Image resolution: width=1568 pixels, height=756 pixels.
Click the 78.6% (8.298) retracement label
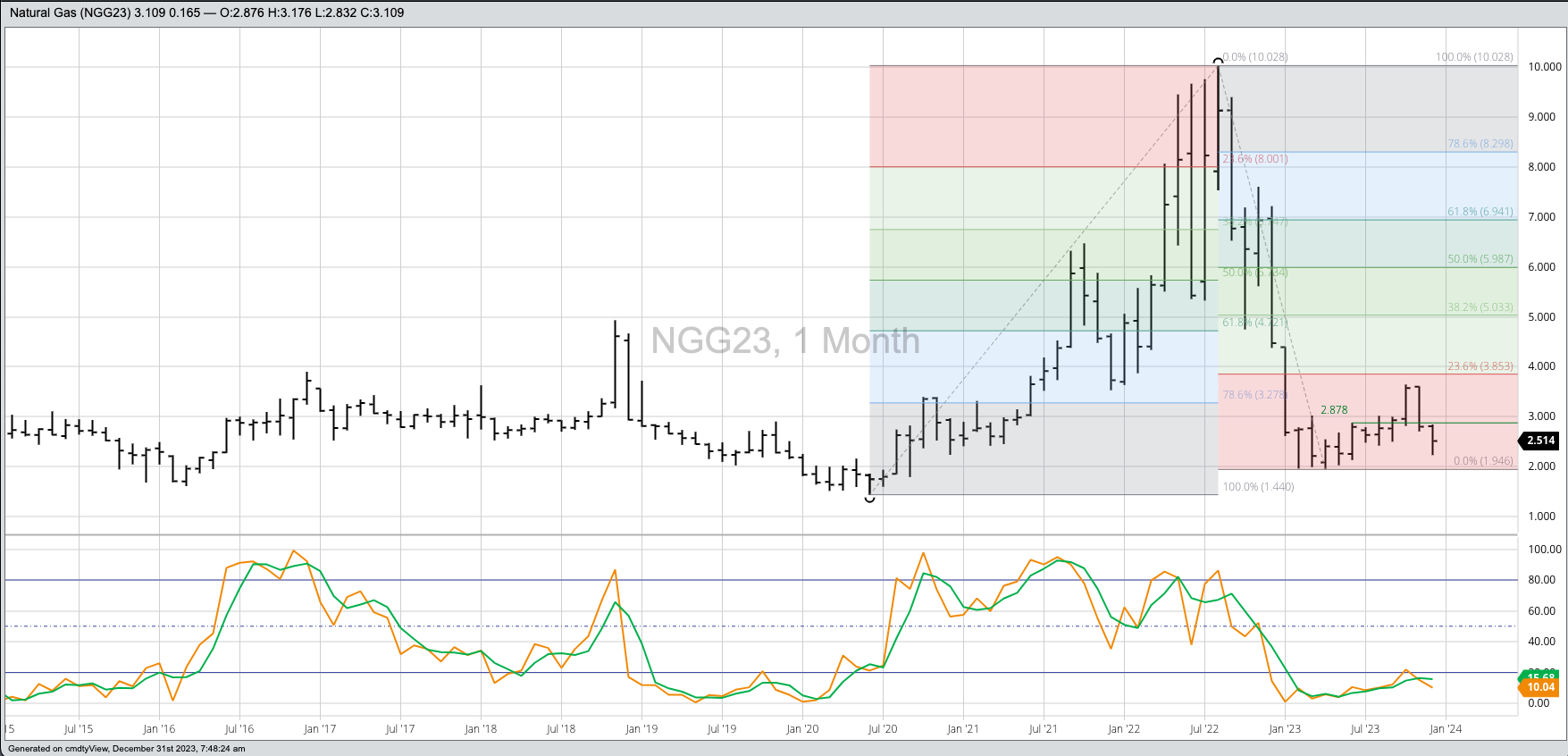[x=1480, y=144]
